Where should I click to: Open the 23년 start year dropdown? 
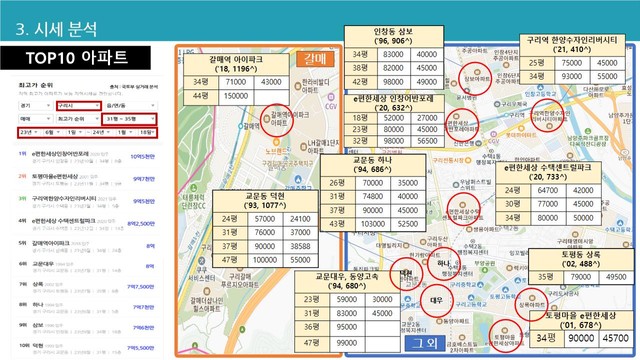pyautogui.click(x=29, y=132)
